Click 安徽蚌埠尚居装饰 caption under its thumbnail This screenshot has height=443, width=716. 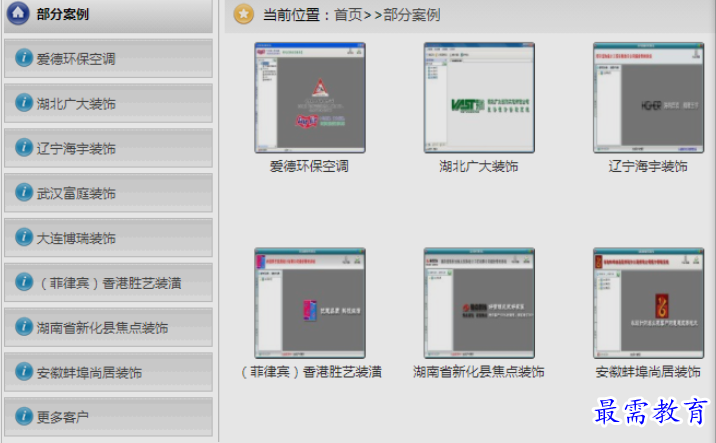(x=648, y=372)
